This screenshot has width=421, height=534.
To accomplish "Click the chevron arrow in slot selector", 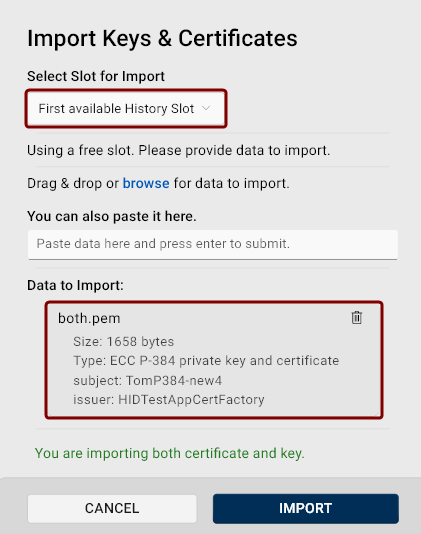I will click(206, 108).
